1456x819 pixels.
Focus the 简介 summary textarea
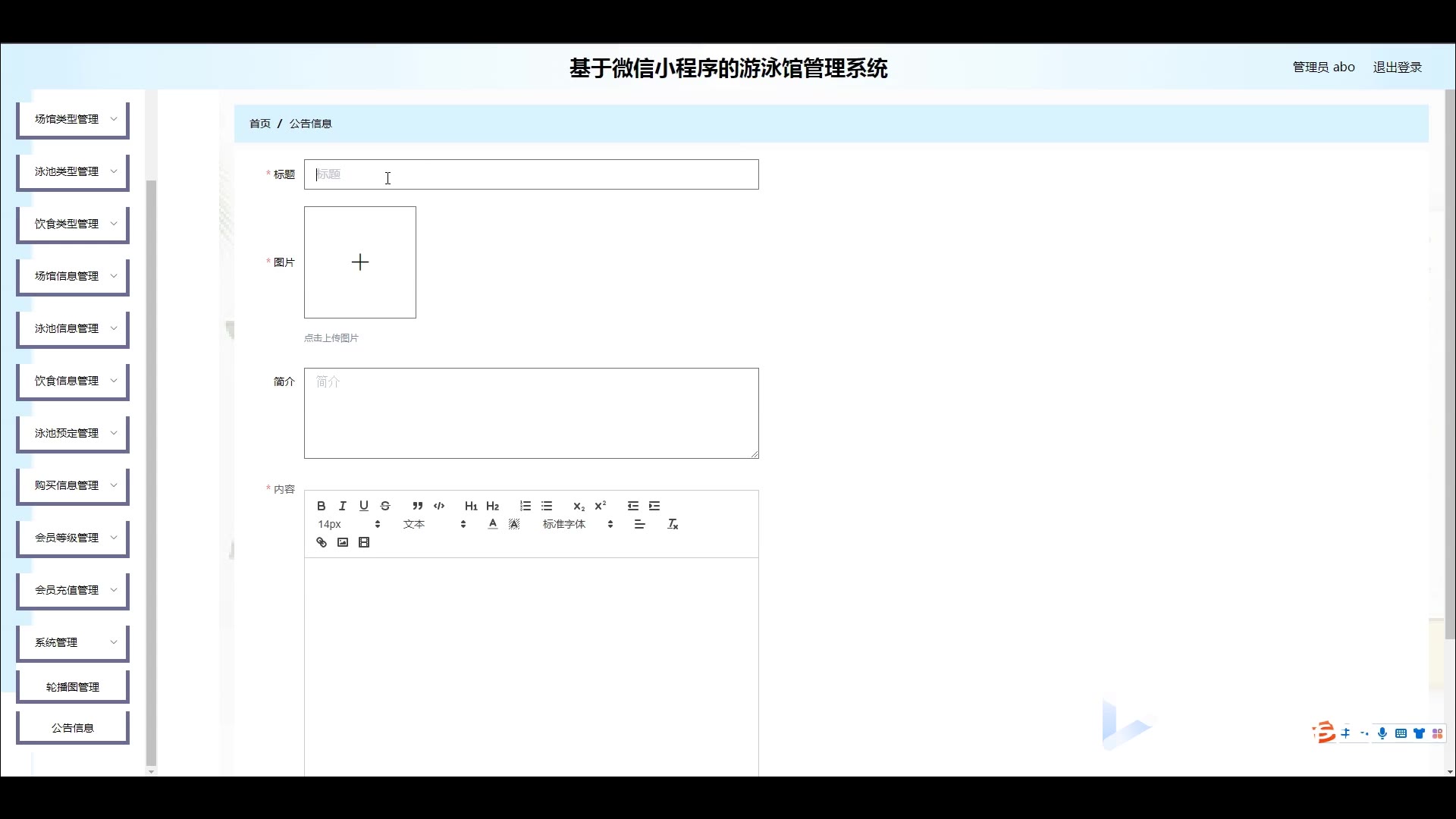(532, 413)
